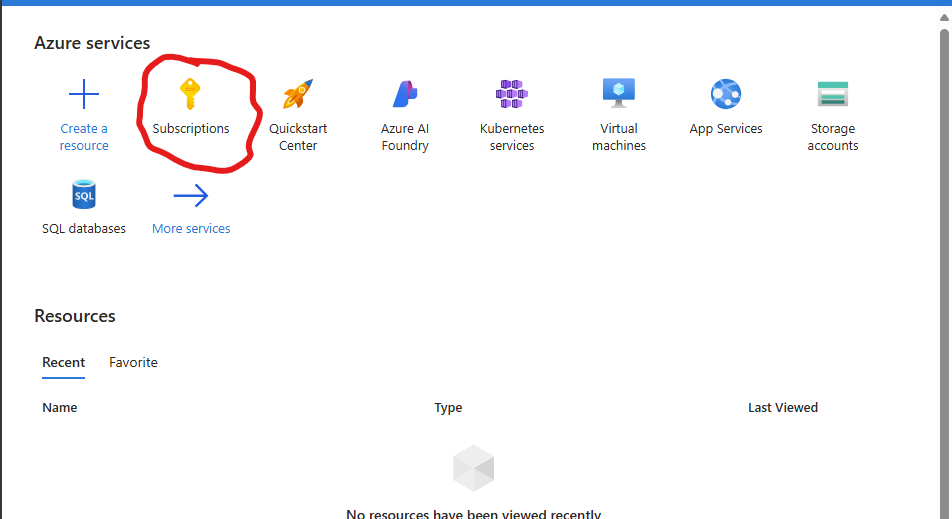
Task: Click the Type column header
Action: (448, 407)
